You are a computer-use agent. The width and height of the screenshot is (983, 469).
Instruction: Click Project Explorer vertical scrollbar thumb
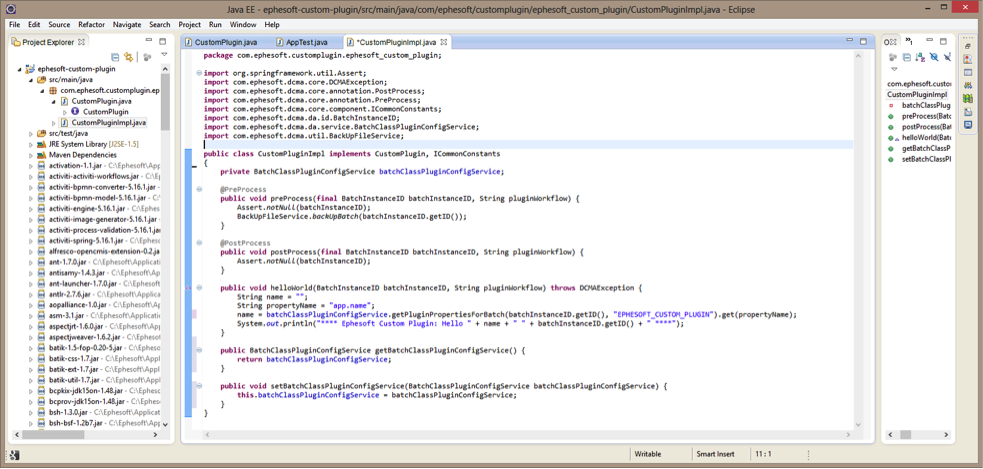pos(166,100)
